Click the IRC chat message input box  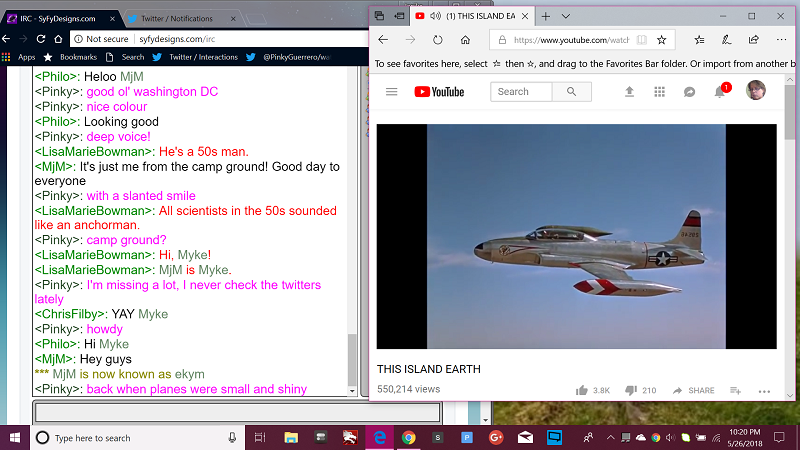coord(237,412)
